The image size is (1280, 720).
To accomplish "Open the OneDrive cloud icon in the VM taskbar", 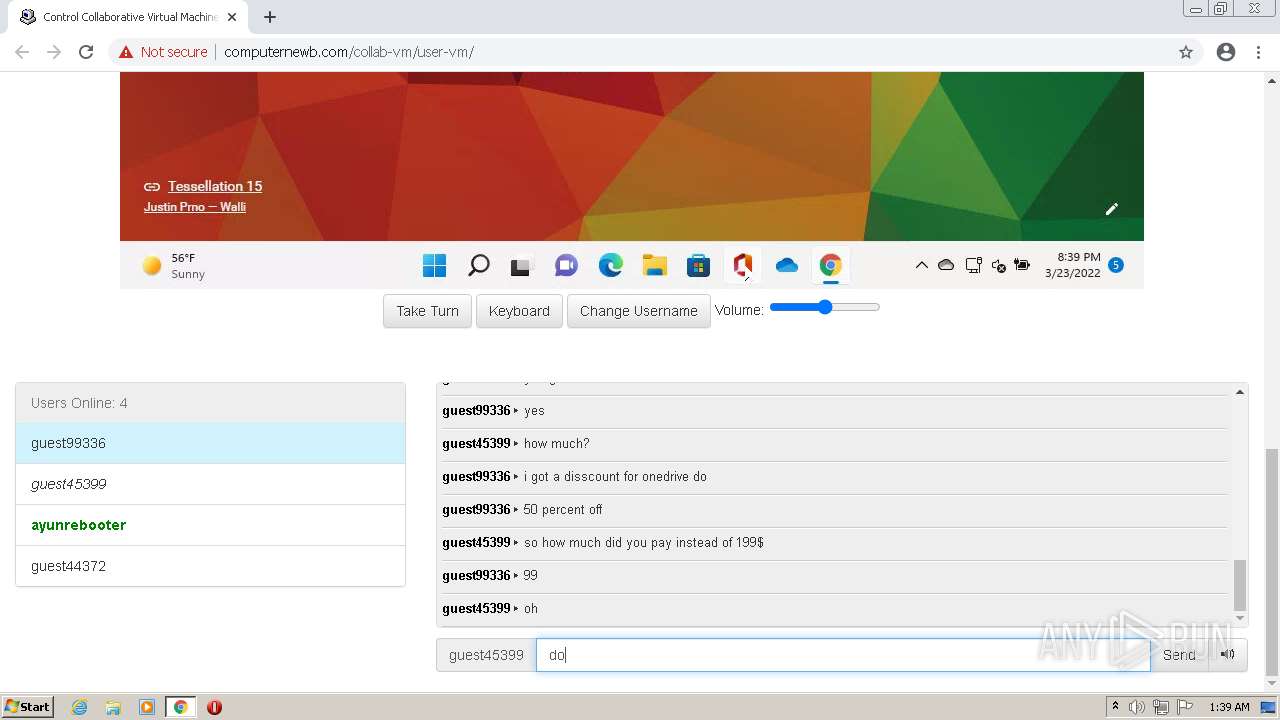I will click(787, 265).
